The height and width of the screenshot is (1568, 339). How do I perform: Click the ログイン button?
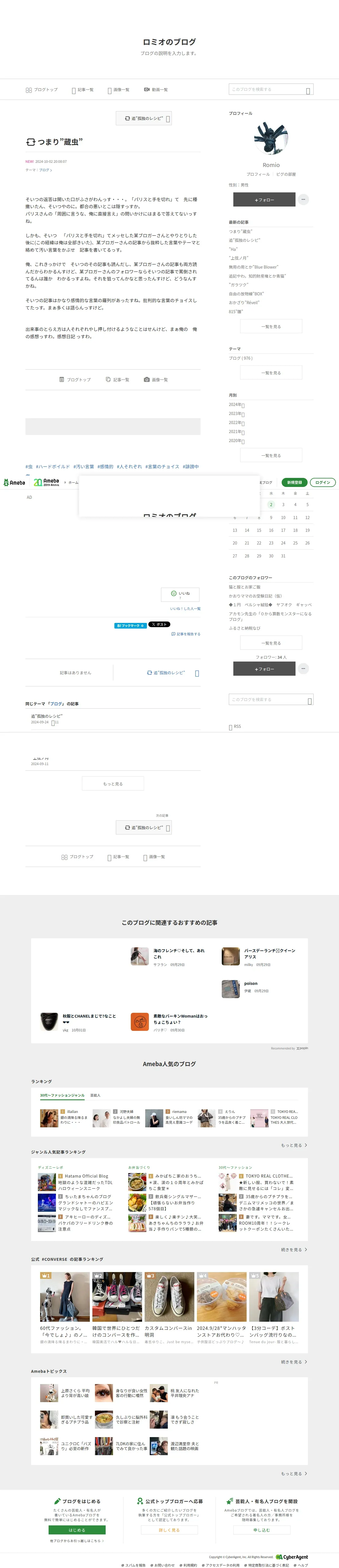point(323,482)
